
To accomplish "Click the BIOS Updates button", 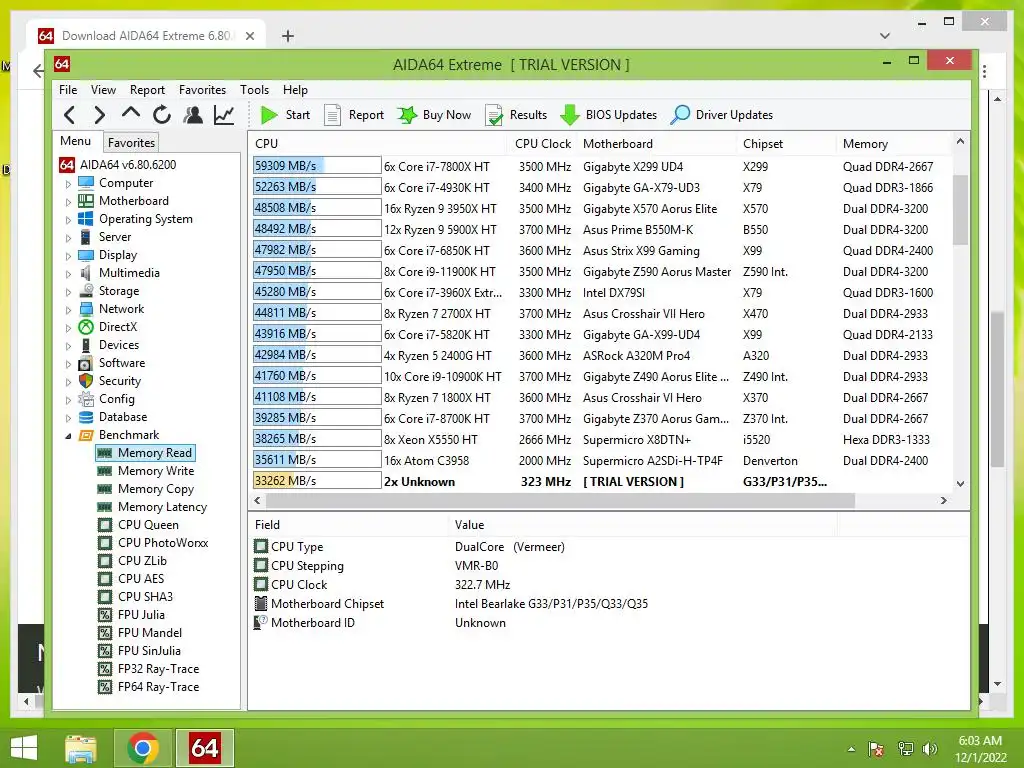I will (x=609, y=115).
